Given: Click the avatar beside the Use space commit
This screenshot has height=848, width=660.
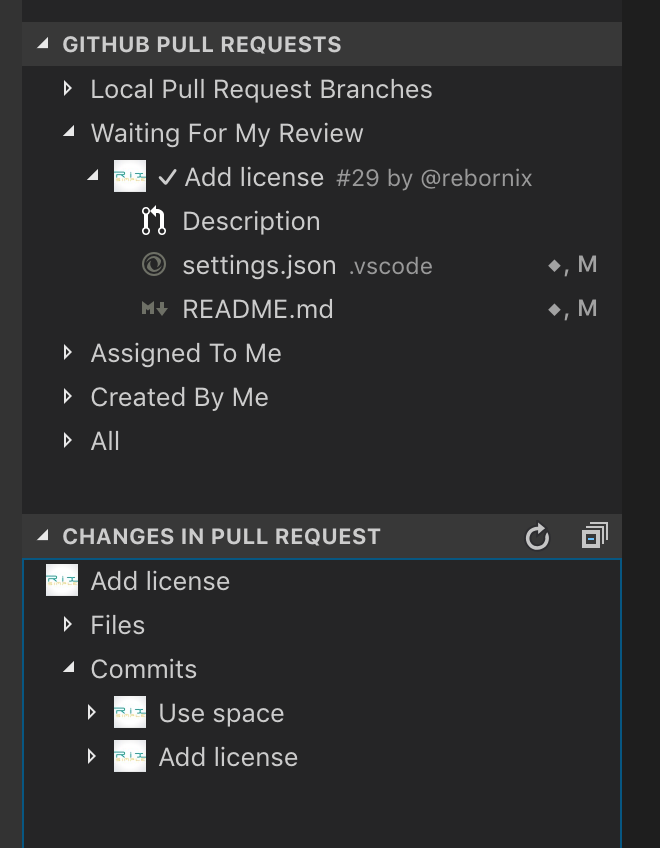Looking at the screenshot, I should 130,713.
